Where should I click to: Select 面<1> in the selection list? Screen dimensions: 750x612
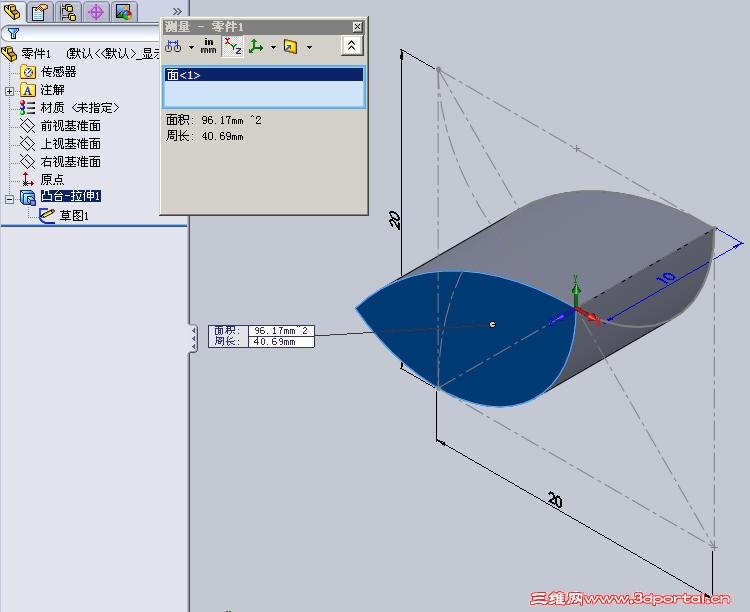pyautogui.click(x=264, y=75)
